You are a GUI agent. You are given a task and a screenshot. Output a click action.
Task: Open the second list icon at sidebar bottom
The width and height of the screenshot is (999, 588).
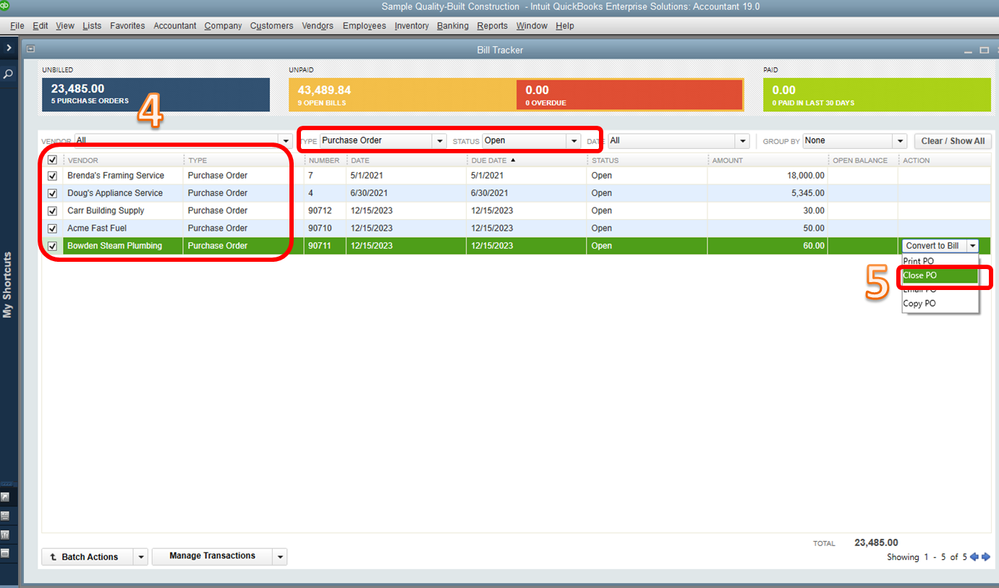[5, 516]
